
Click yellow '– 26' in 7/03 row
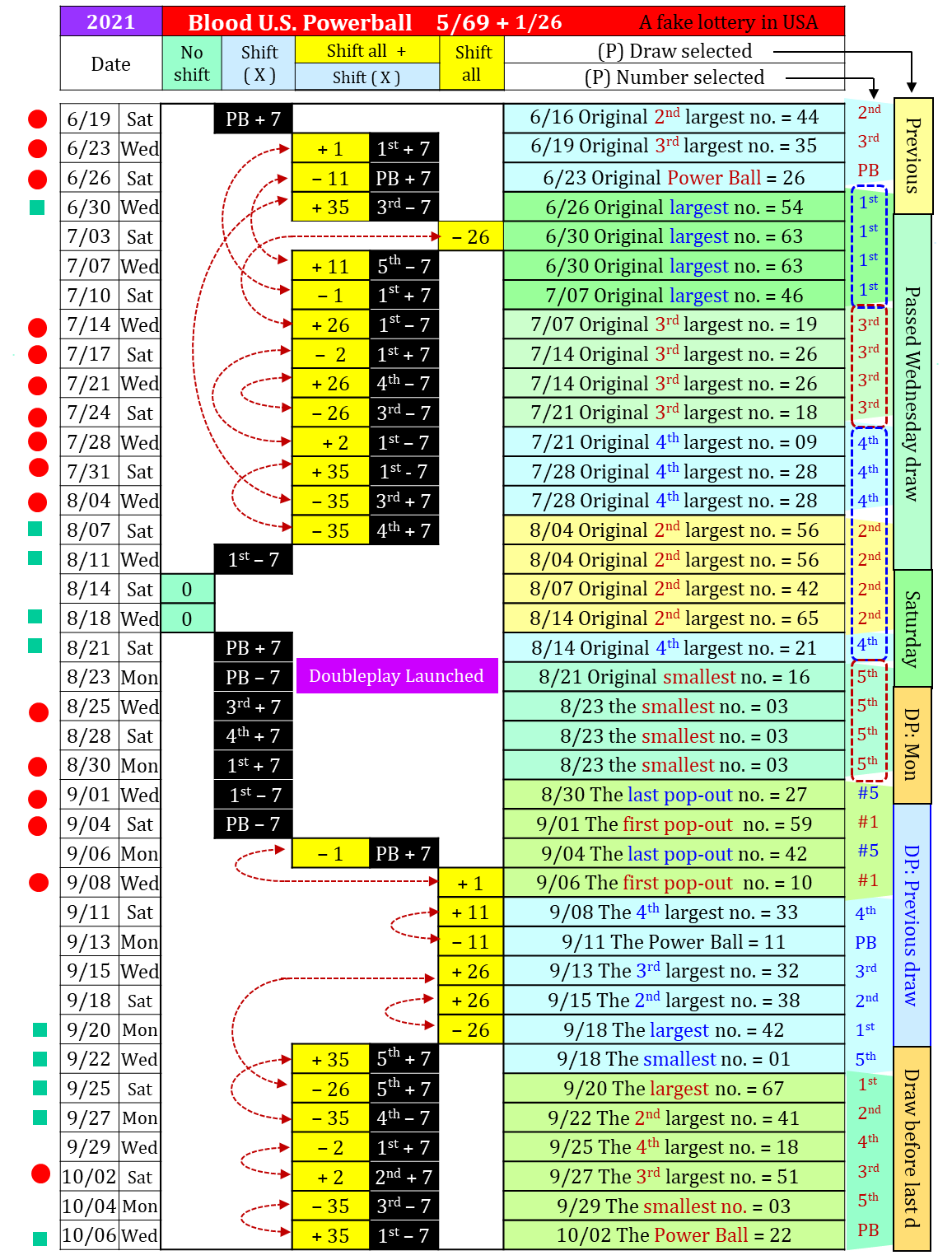[470, 237]
